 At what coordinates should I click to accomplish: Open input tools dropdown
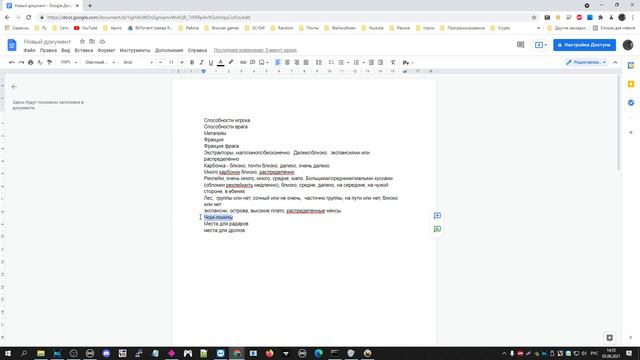[408, 62]
